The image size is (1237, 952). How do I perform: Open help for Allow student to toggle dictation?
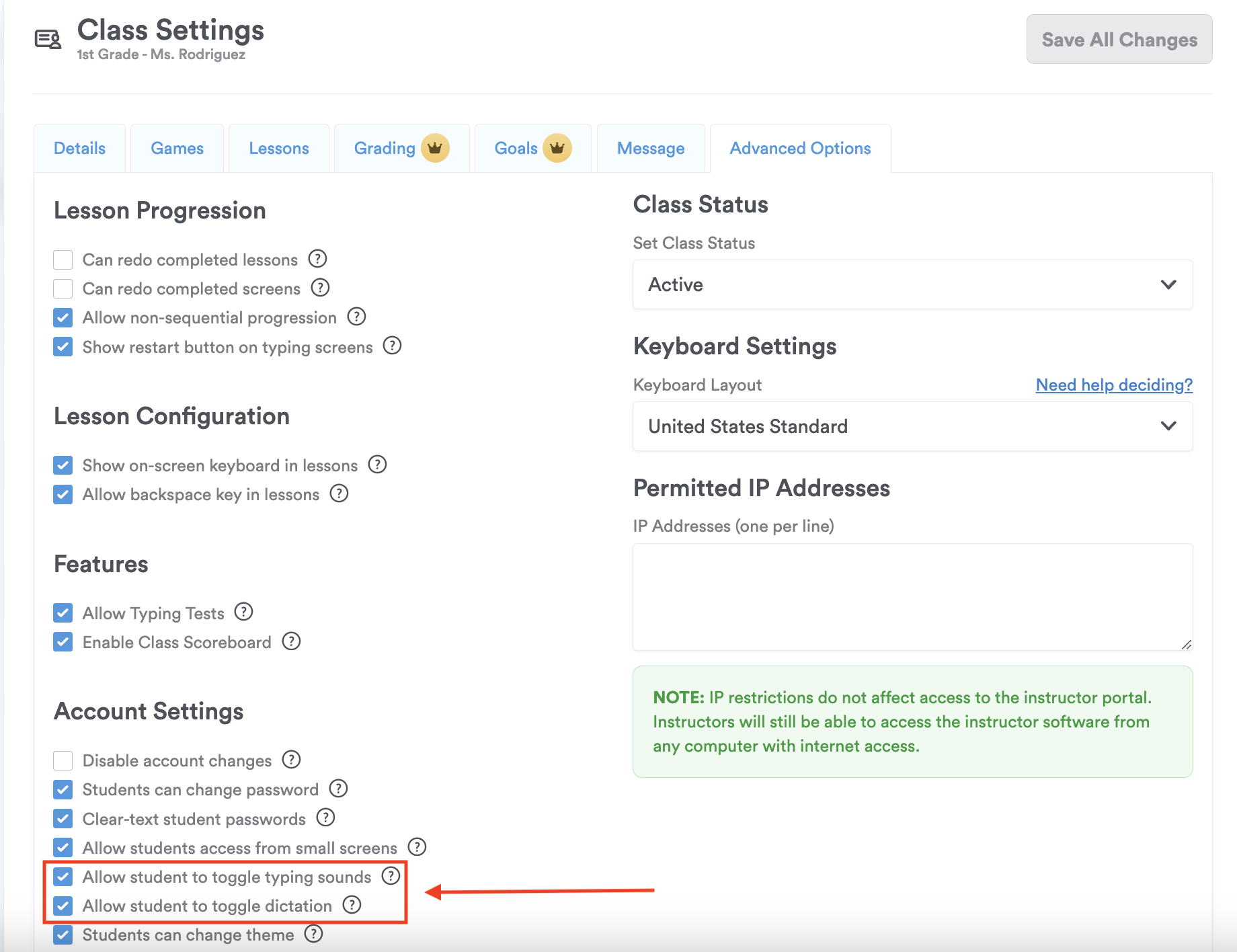click(x=352, y=905)
